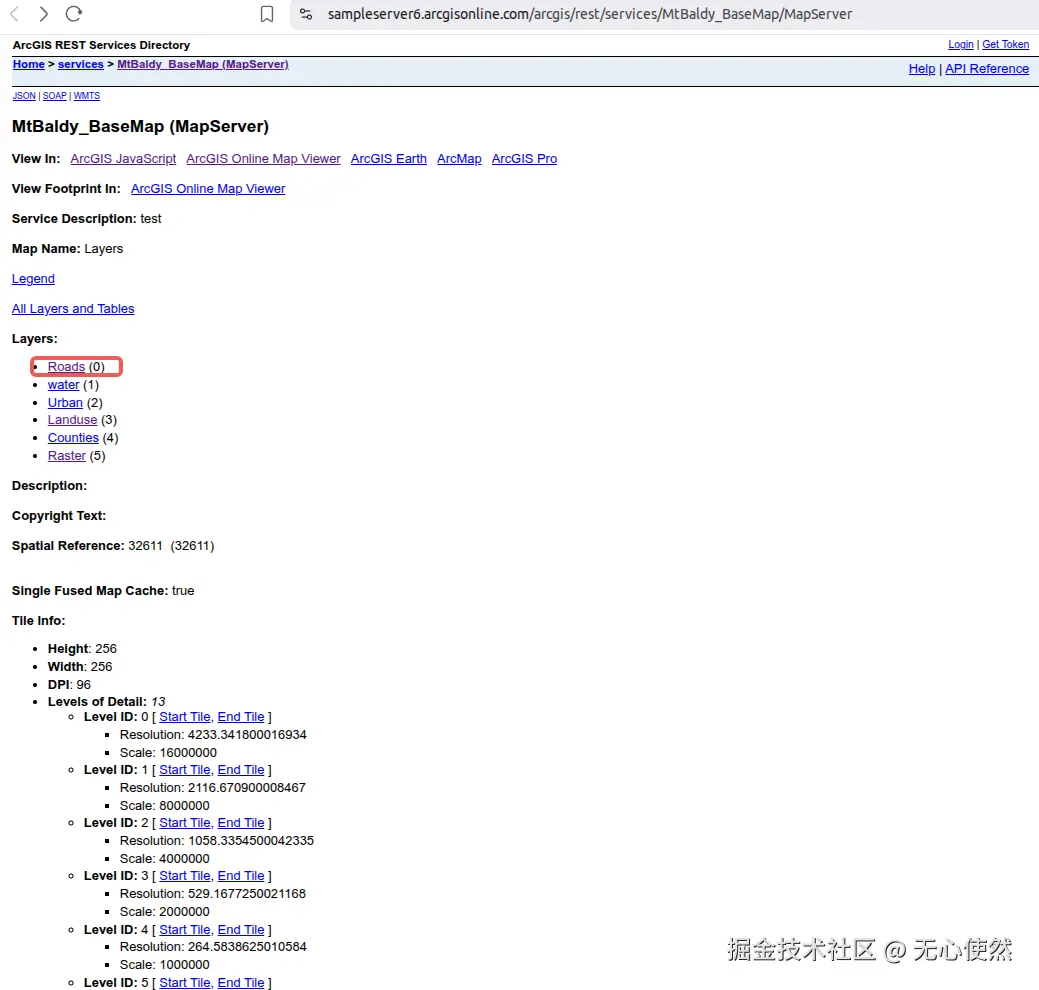Open All Layers and Tables
This screenshot has width=1039, height=990.
coord(73,309)
